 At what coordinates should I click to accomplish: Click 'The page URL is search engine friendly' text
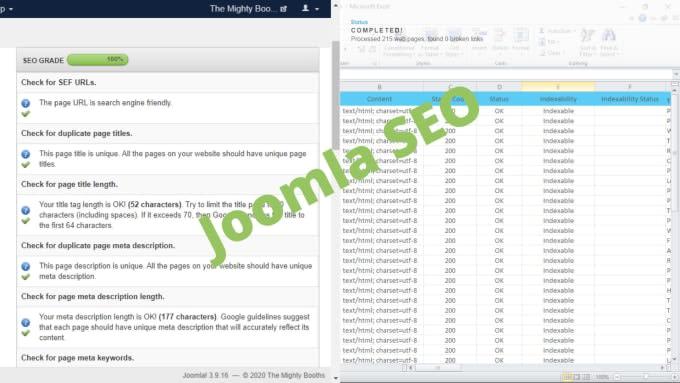click(105, 103)
